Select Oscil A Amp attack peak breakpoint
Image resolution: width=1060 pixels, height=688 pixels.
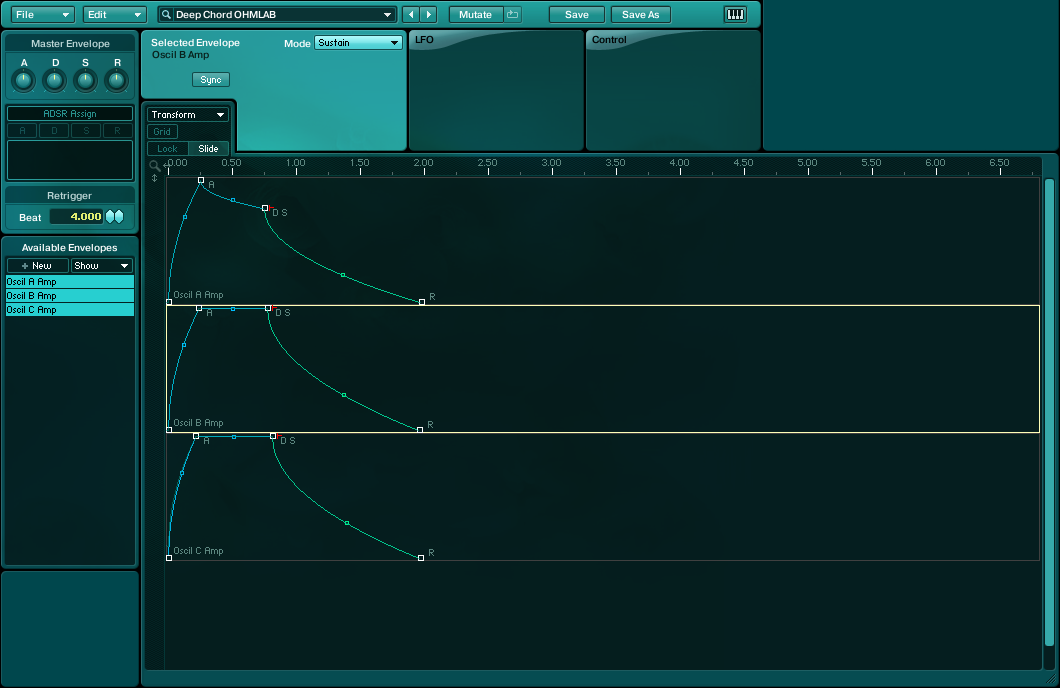point(201,180)
